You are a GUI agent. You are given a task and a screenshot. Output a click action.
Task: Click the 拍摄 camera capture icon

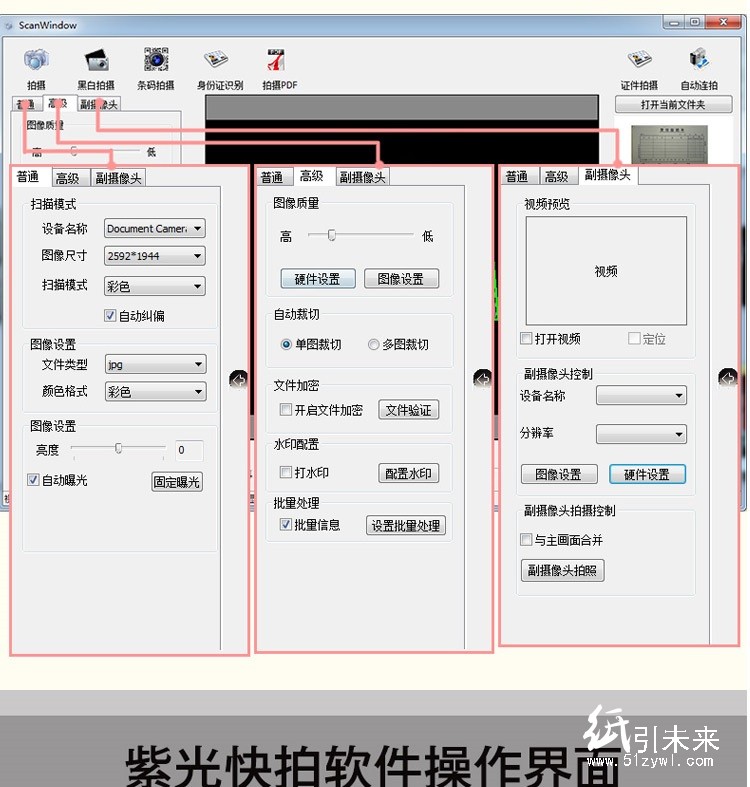[36, 63]
